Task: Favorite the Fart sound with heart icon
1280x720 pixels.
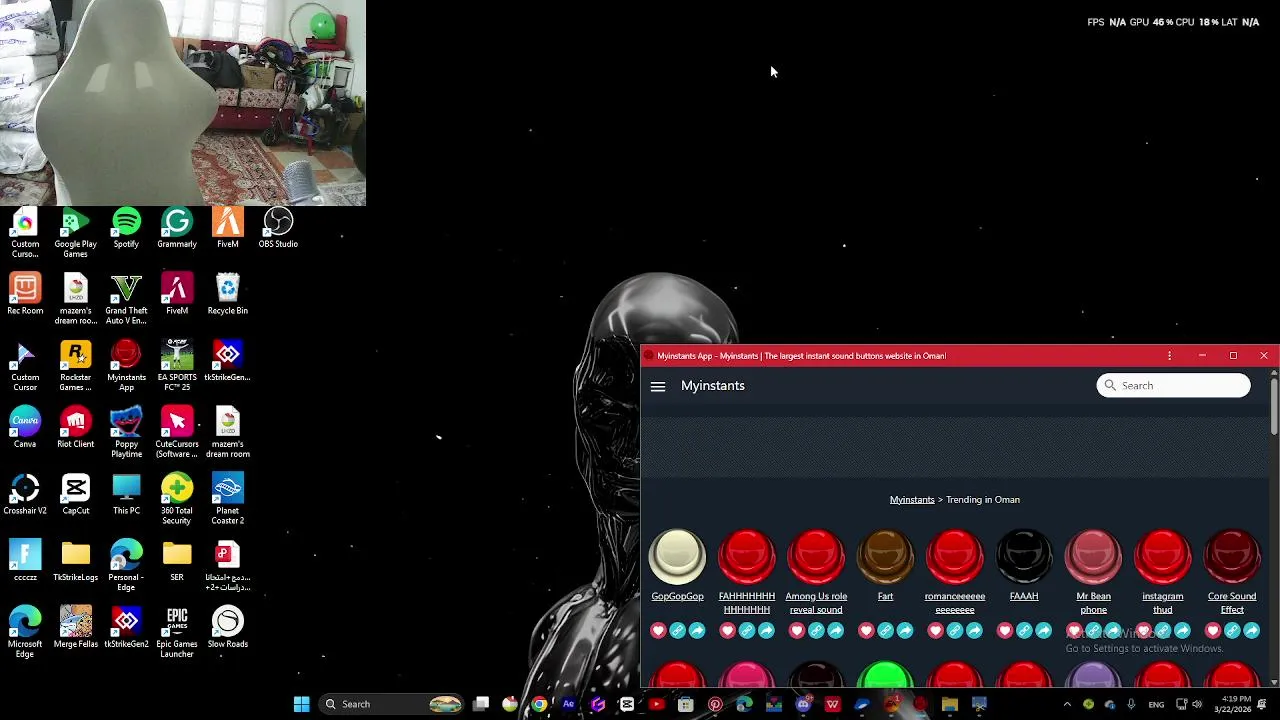Action: click(x=866, y=630)
